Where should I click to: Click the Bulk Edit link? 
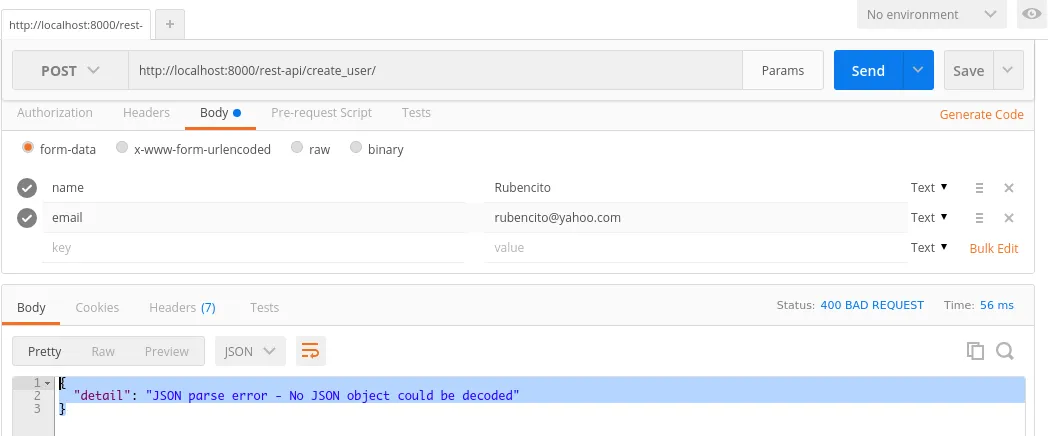point(994,248)
